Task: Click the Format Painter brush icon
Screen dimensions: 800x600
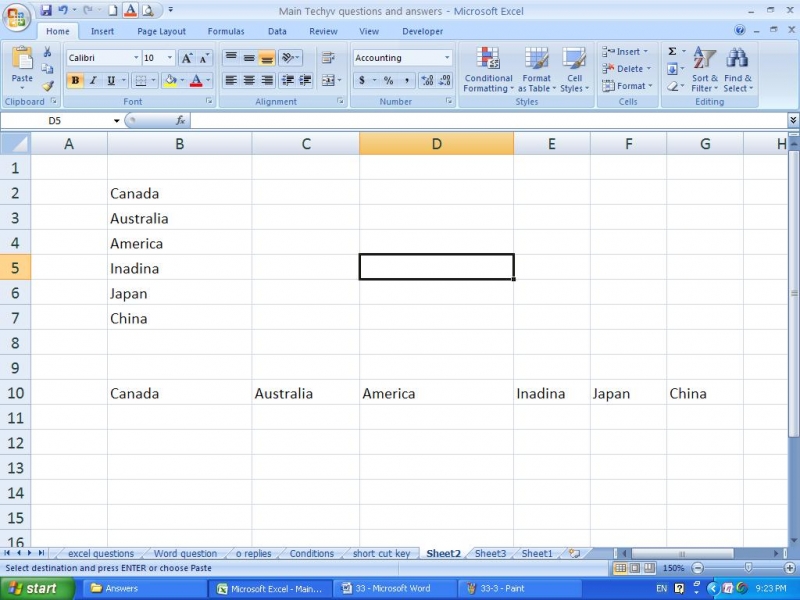Action: [48, 86]
